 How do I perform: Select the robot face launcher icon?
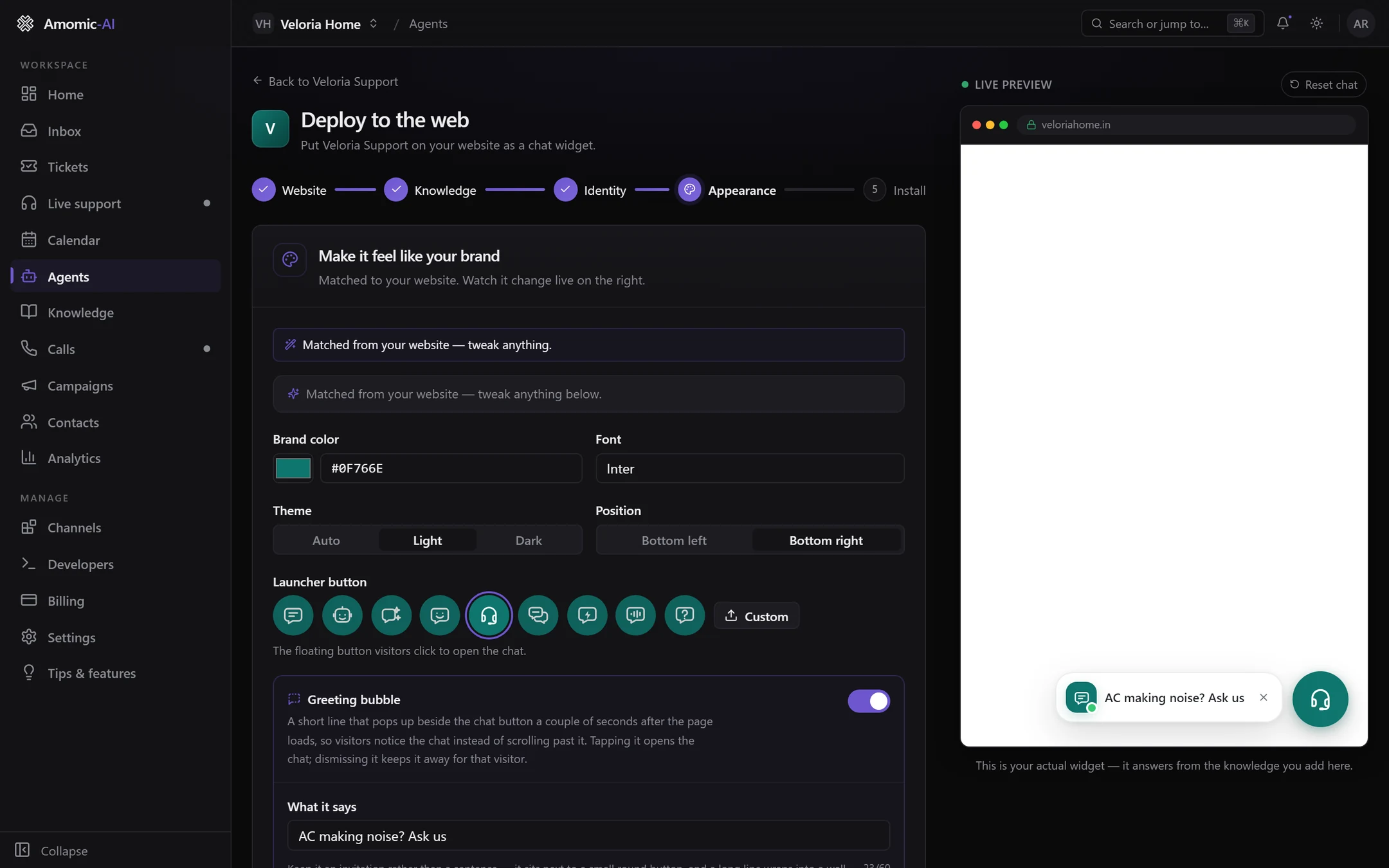pos(342,615)
